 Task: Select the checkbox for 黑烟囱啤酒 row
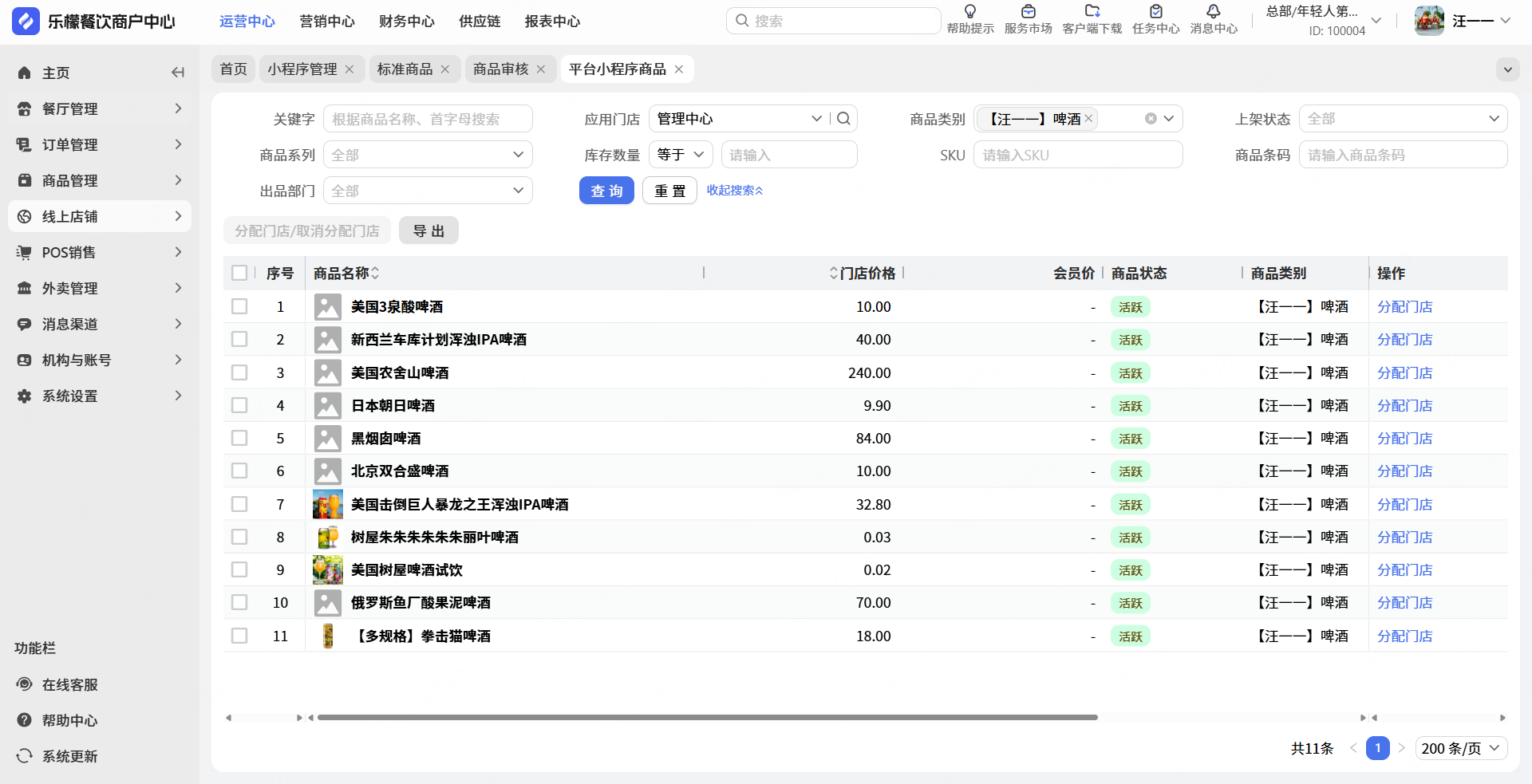pos(239,438)
